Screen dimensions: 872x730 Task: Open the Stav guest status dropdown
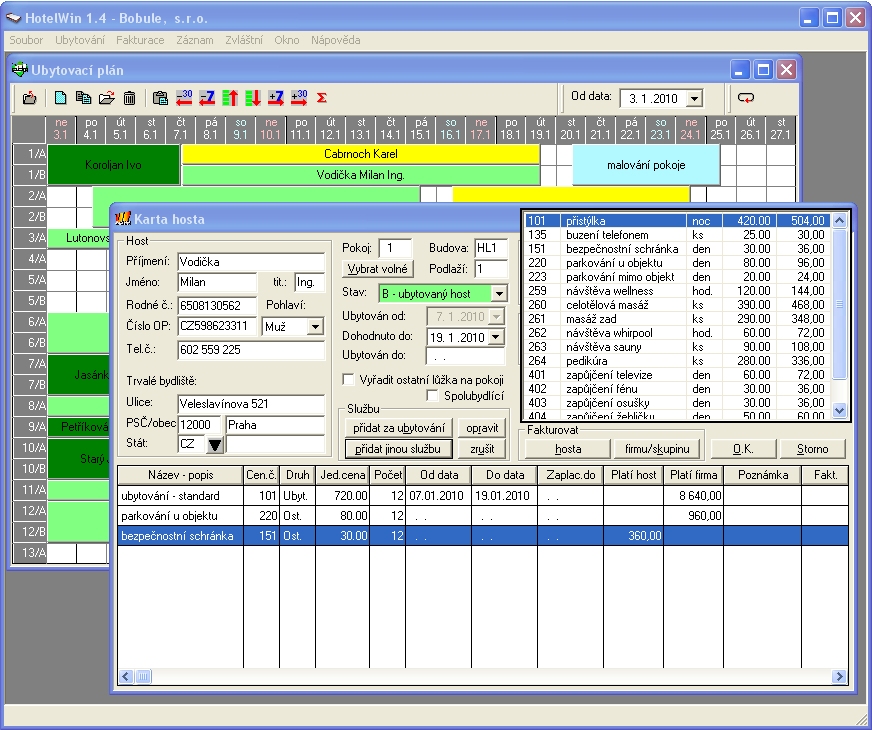500,294
